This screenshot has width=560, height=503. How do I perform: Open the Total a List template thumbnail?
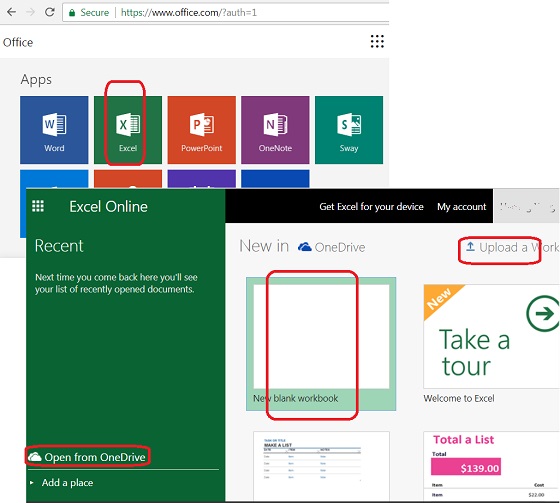[x=491, y=466]
